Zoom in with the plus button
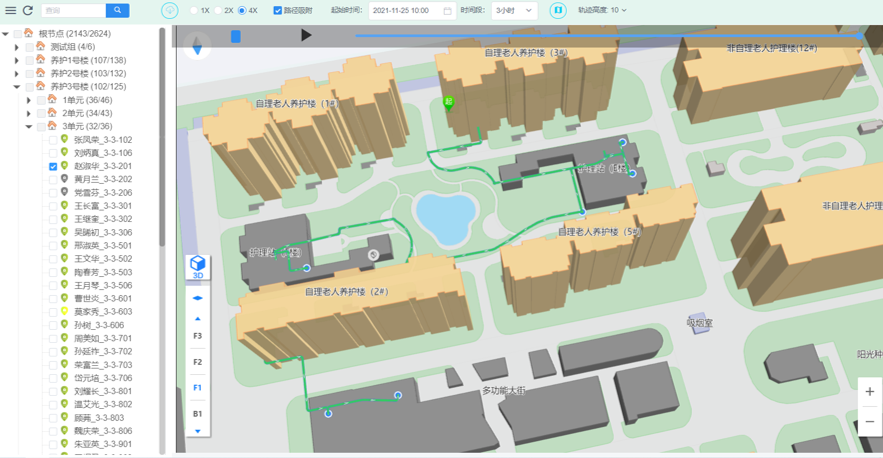Screen dimensions: 883x458 (x=870, y=392)
